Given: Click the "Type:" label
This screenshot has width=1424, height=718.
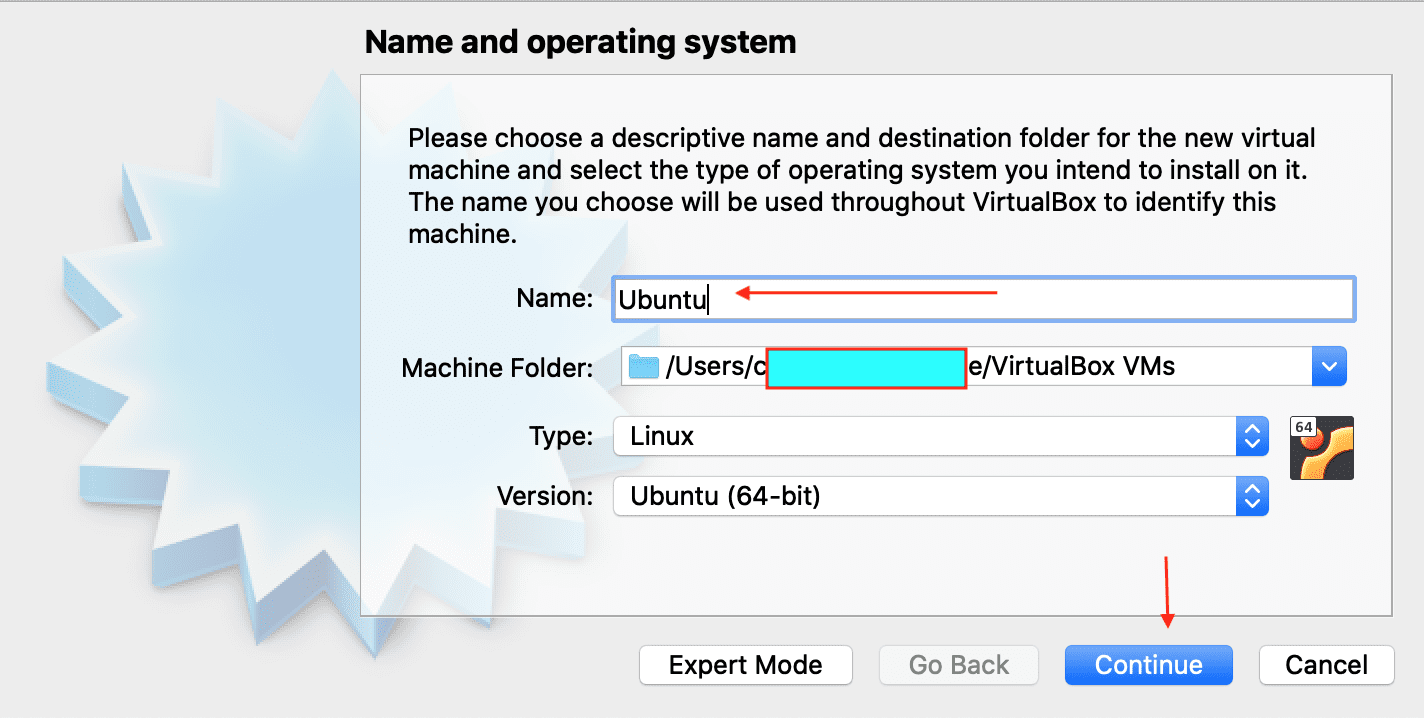Looking at the screenshot, I should pyautogui.click(x=561, y=436).
